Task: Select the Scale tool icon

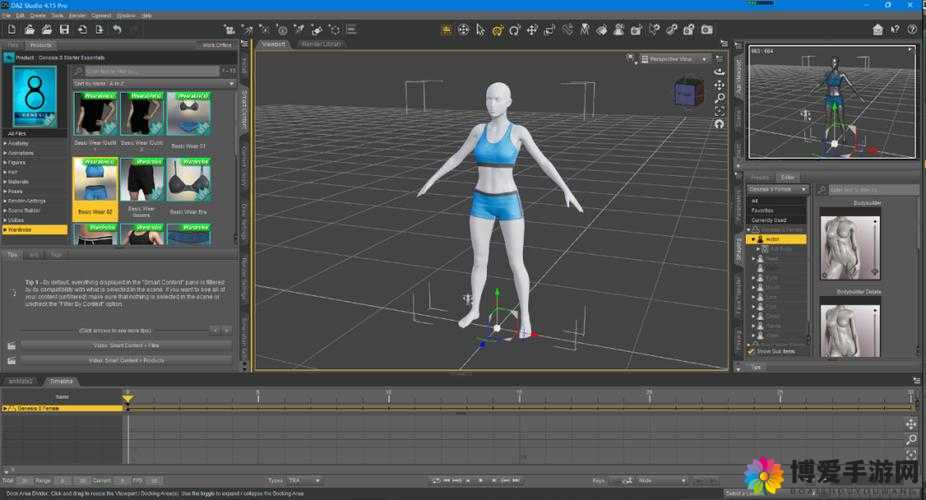Action: point(549,30)
